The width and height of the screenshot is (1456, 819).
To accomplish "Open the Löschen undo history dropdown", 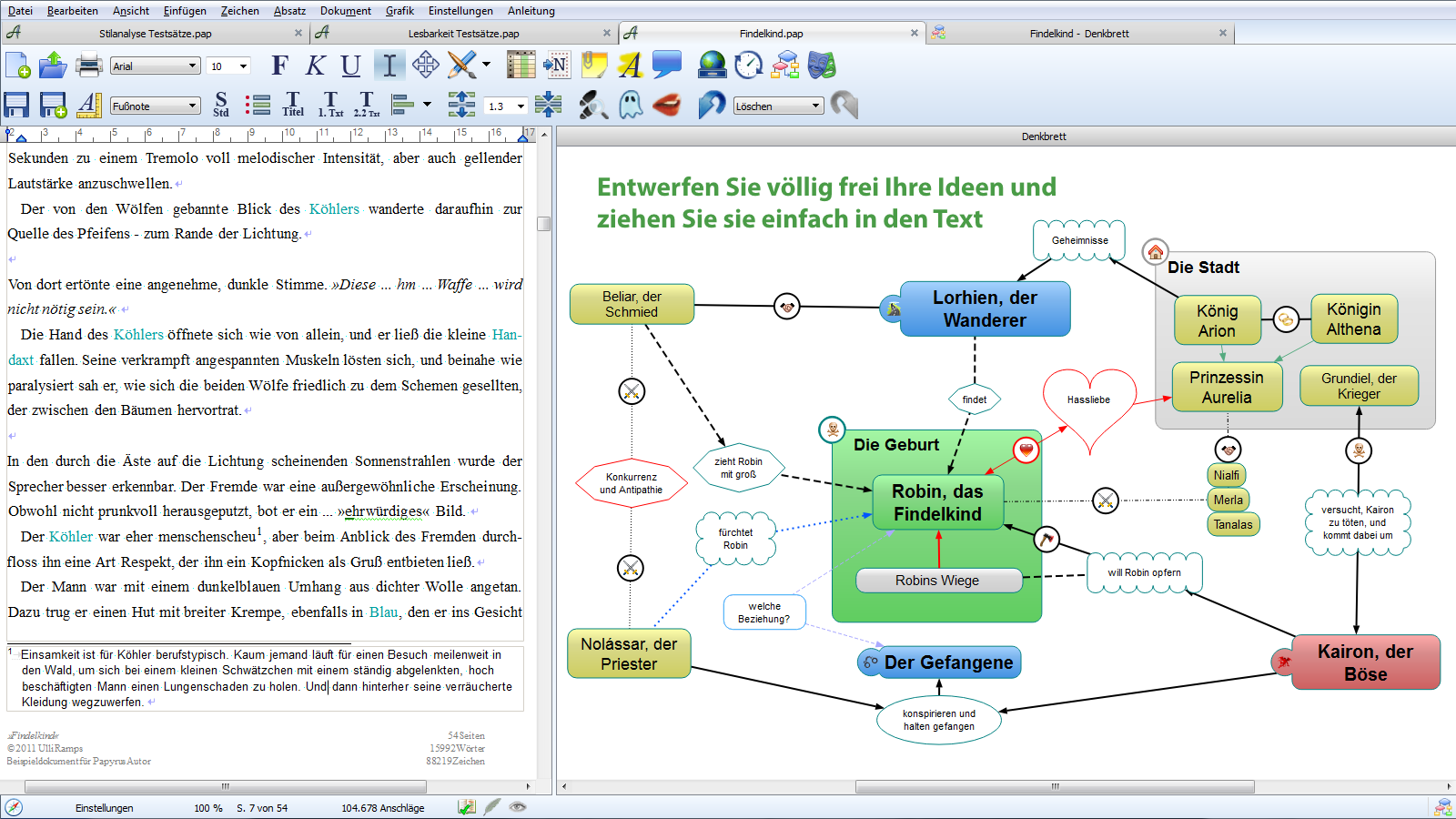I will click(778, 106).
